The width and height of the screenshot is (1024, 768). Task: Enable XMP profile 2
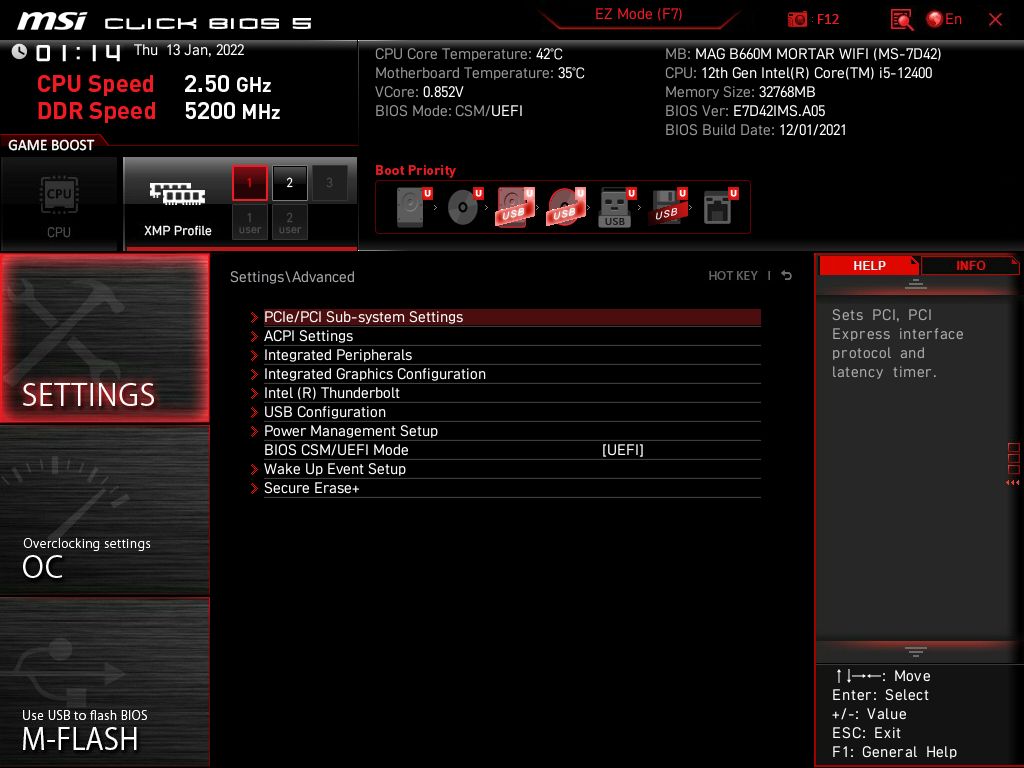(289, 183)
